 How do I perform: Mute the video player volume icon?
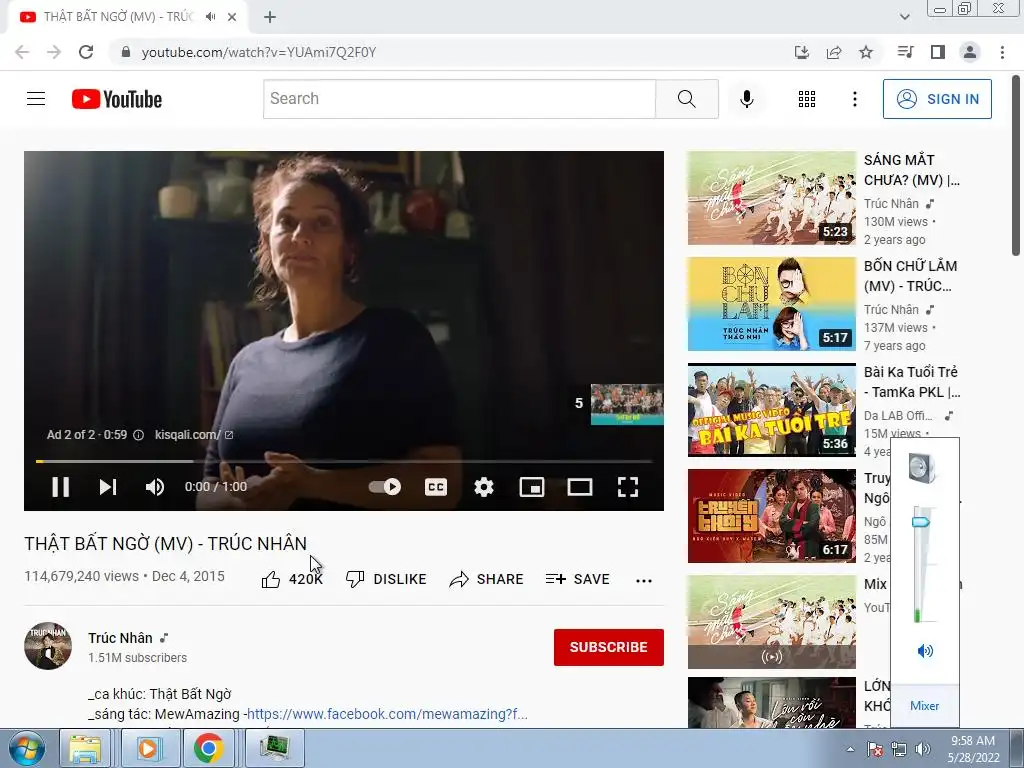click(x=155, y=487)
